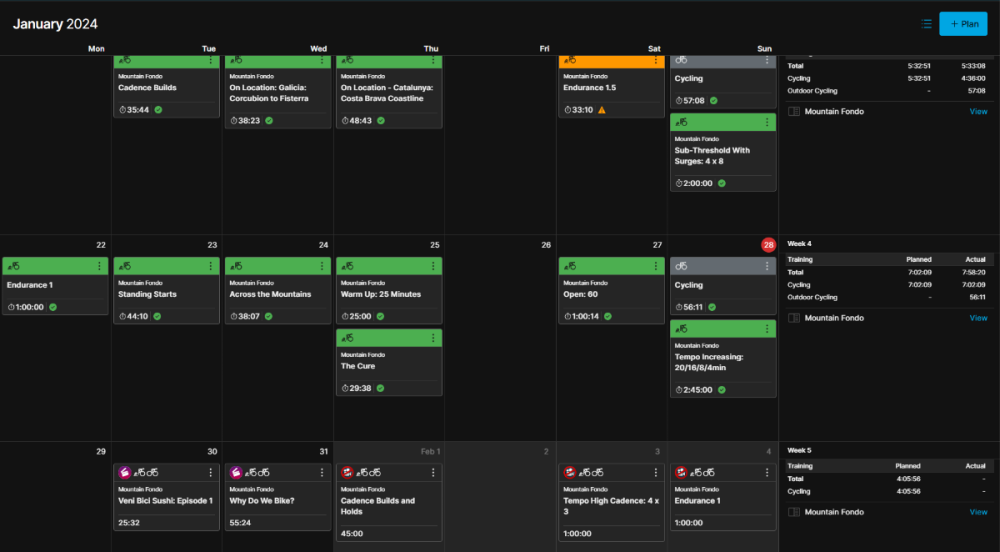Viewport: 1000px width, 552px height.
Task: Click the pink badge on Why Do We Bike?
Action: (x=236, y=472)
